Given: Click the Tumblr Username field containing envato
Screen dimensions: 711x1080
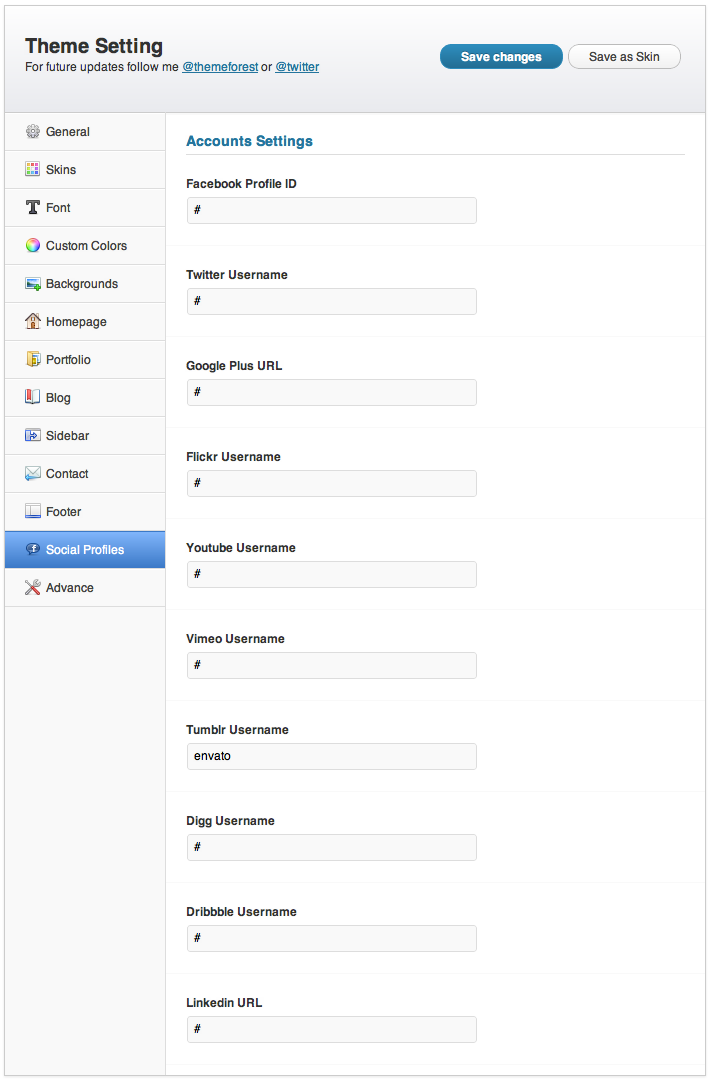Looking at the screenshot, I should coord(331,756).
